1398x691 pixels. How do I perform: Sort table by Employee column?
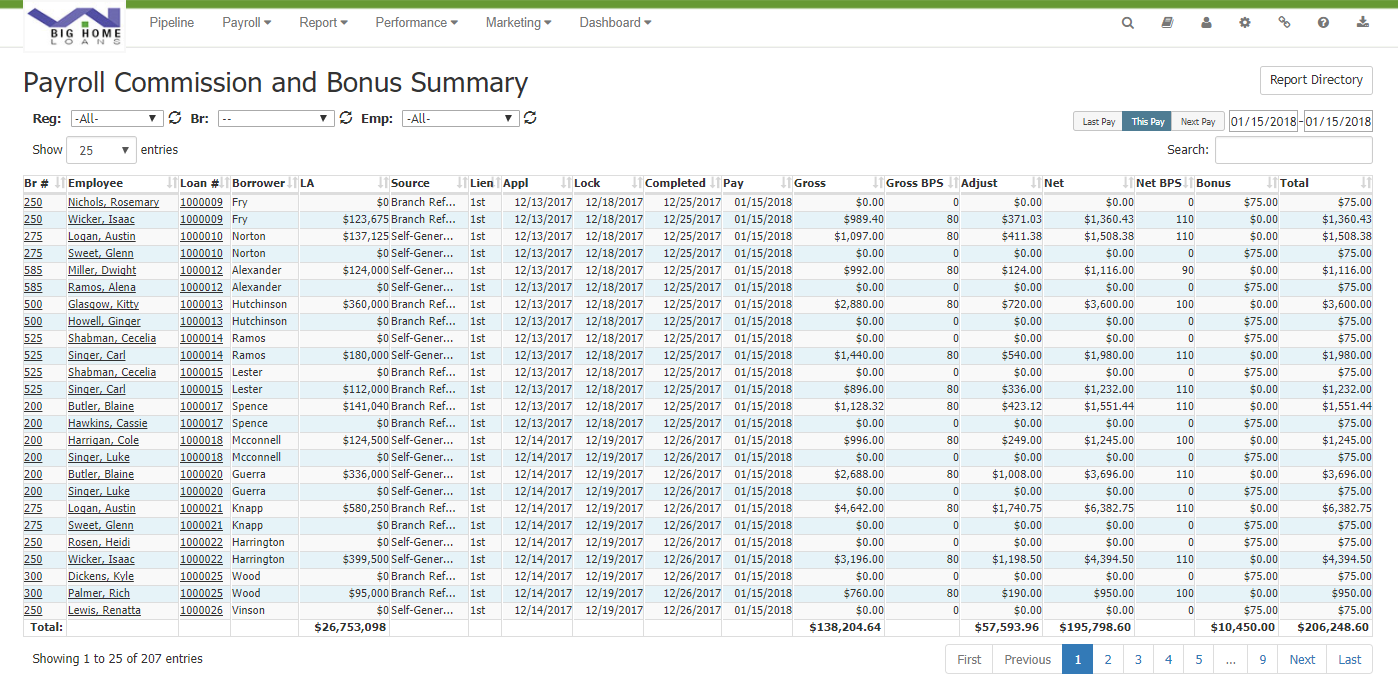click(122, 183)
